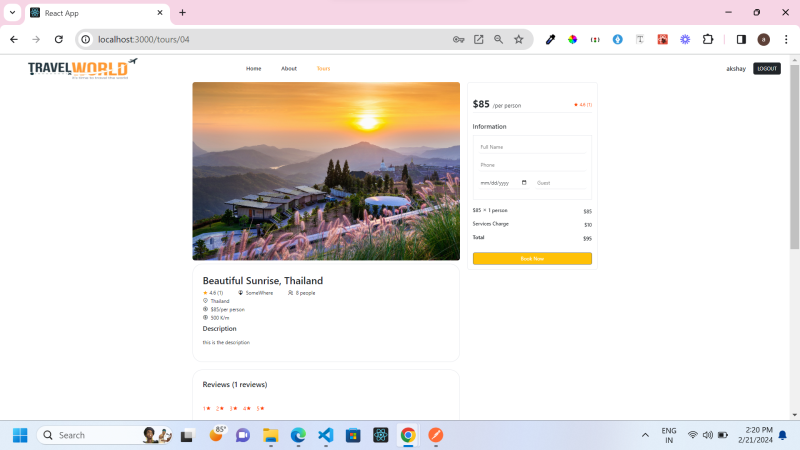Open the Windows Start menu
Image resolution: width=800 pixels, height=450 pixels.
click(20, 435)
